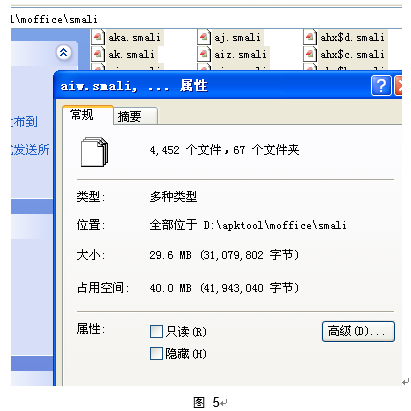Enable the 只读(R) read-only checkbox
The image size is (411, 411).
156,332
